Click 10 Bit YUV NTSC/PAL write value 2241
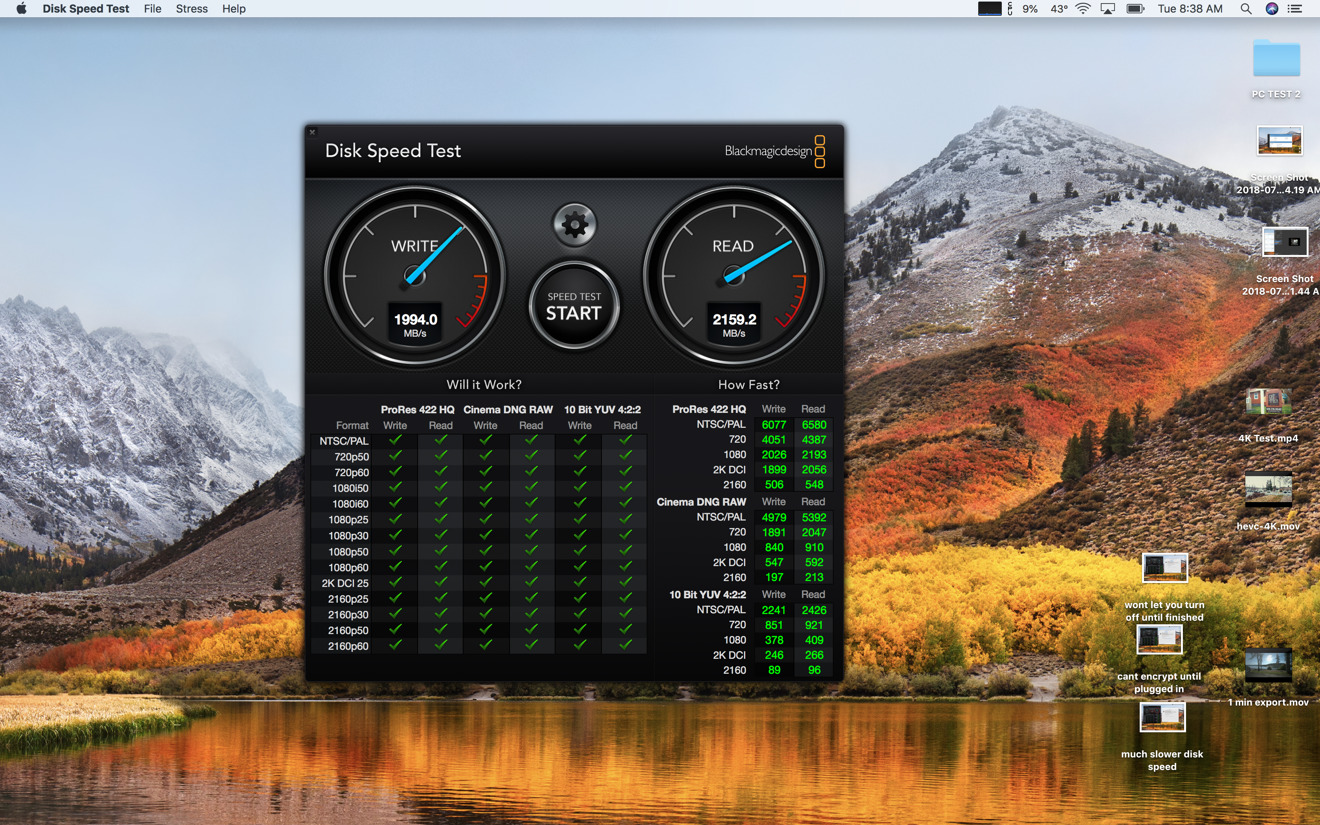Viewport: 1320px width, 825px height. 774,610
